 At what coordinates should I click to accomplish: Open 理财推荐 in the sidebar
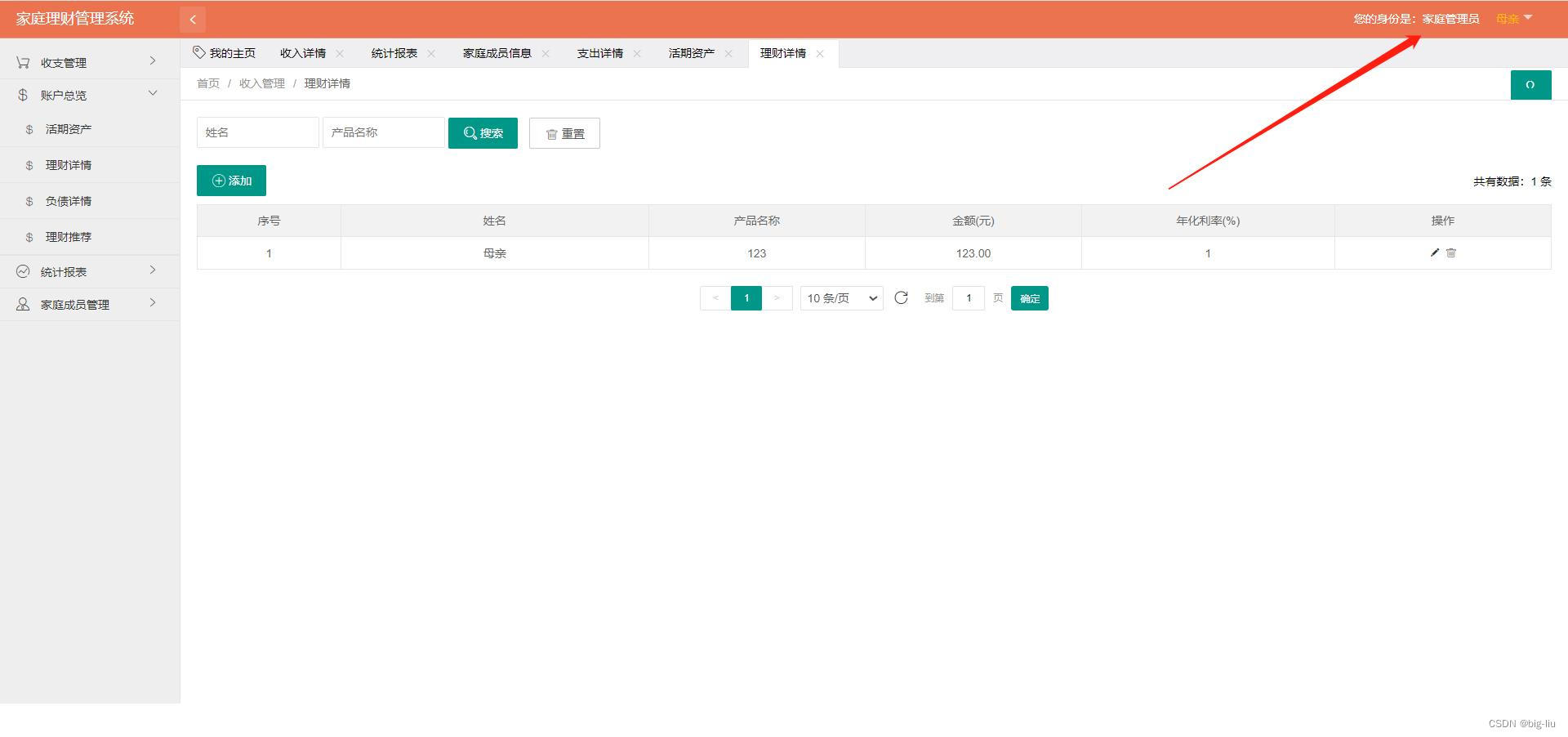[x=69, y=237]
